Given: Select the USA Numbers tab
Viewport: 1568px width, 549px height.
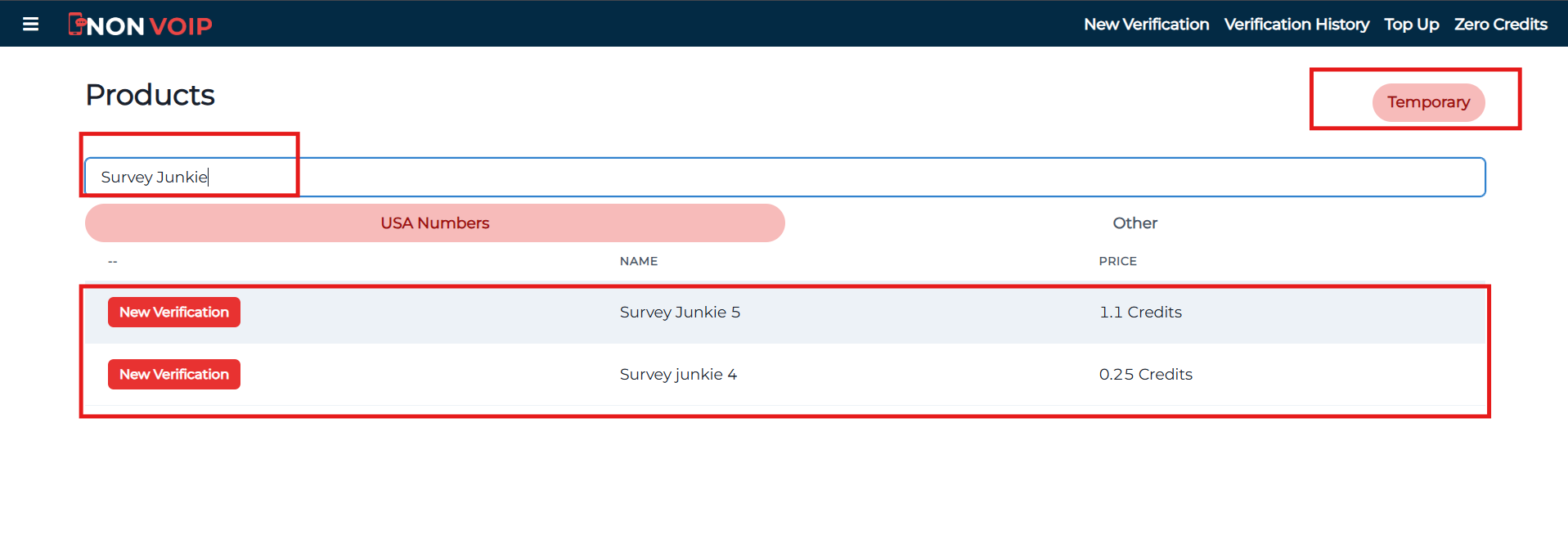Looking at the screenshot, I should (435, 223).
